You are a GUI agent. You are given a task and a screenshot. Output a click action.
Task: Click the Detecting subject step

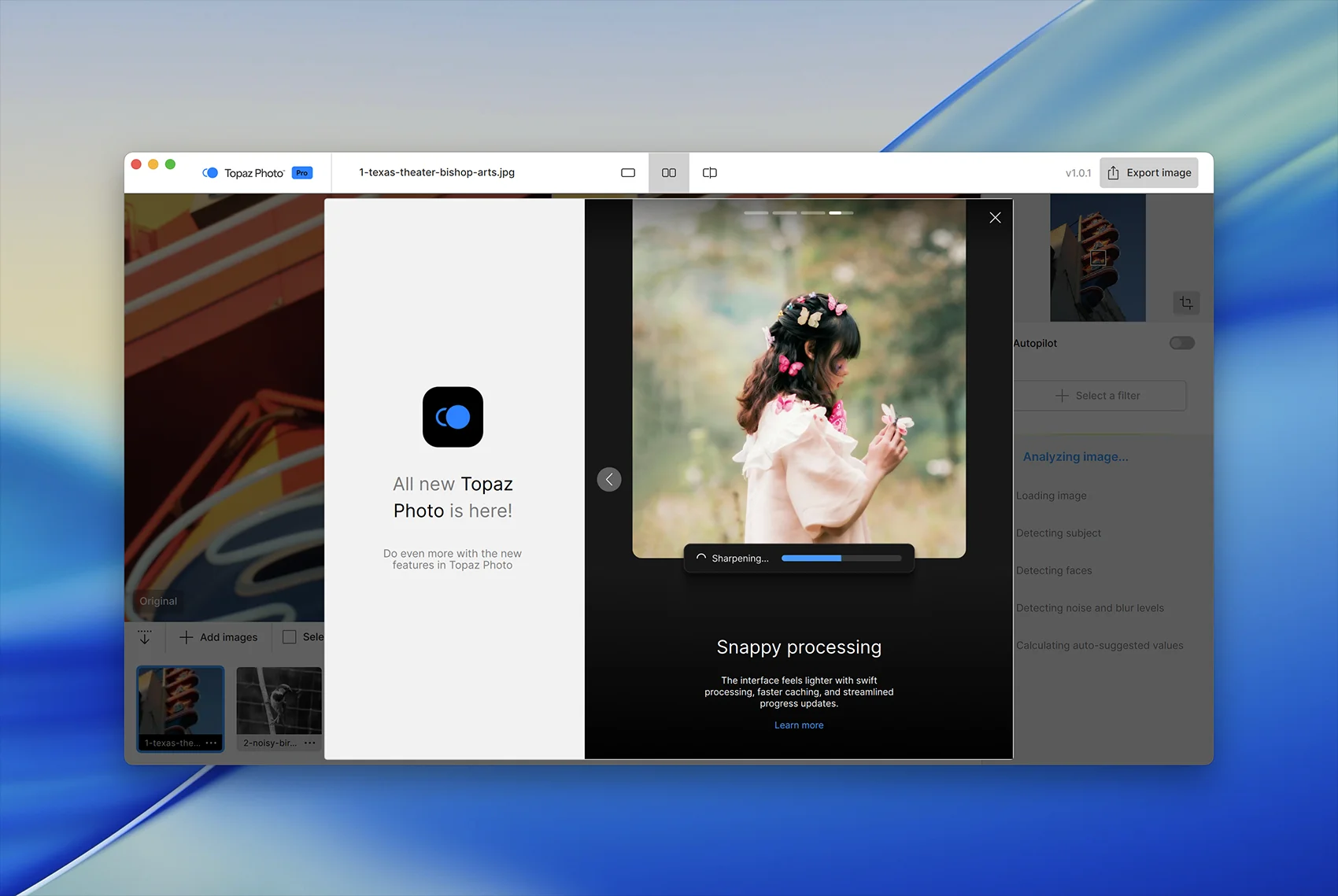pos(1059,533)
